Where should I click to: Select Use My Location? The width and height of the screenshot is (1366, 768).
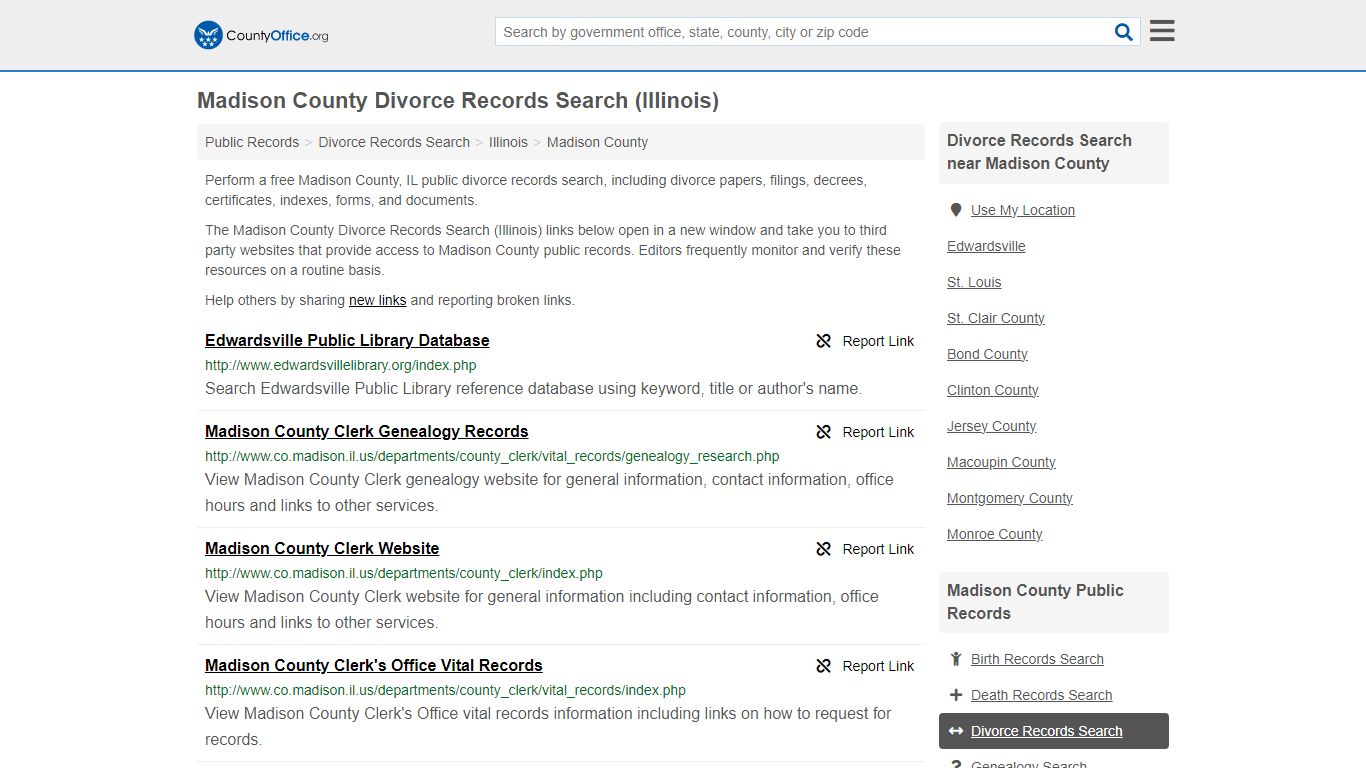coord(1023,210)
